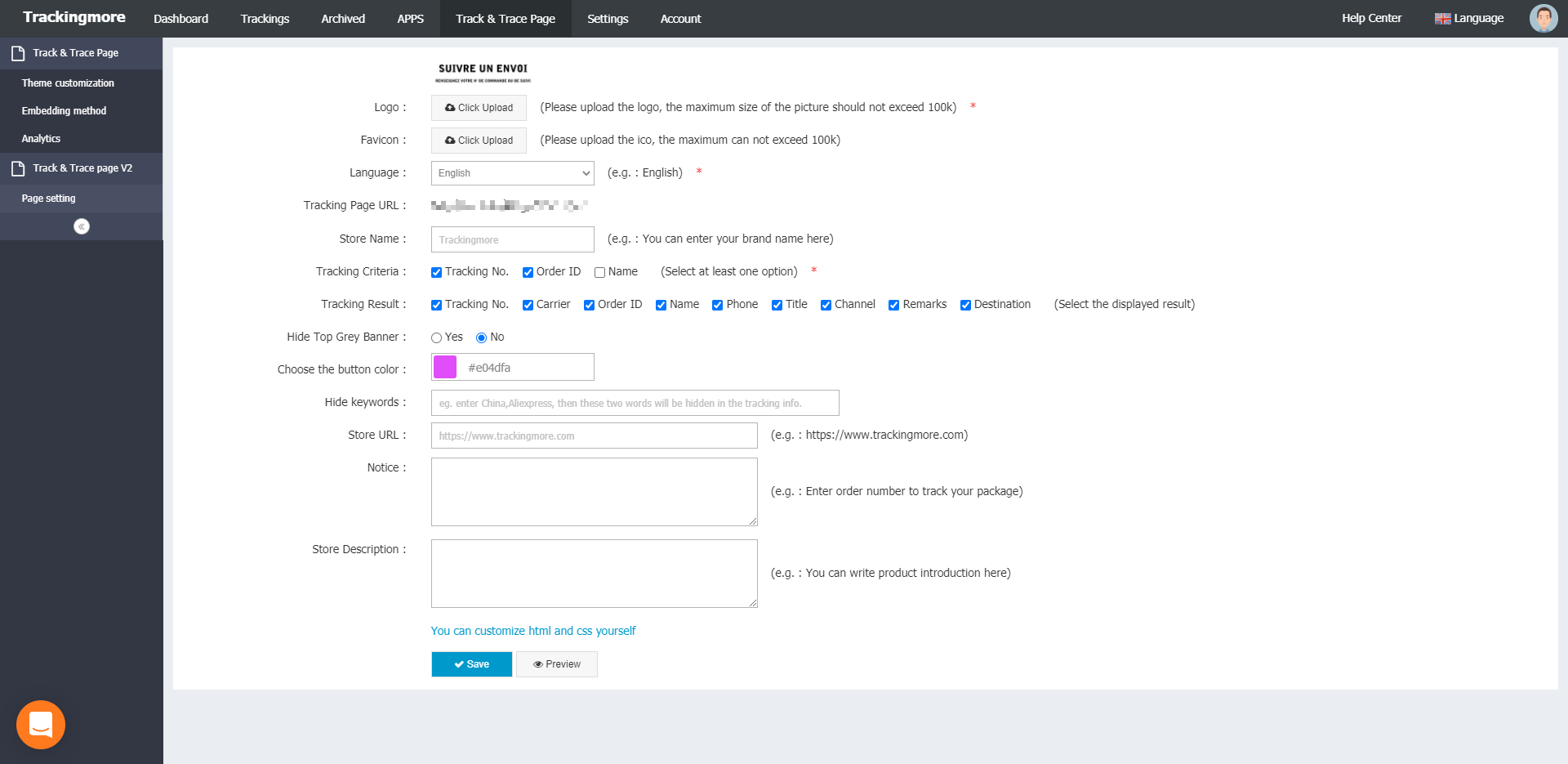Open the Language dropdown set to English
Screen dimensions: 1568x764
pos(512,173)
